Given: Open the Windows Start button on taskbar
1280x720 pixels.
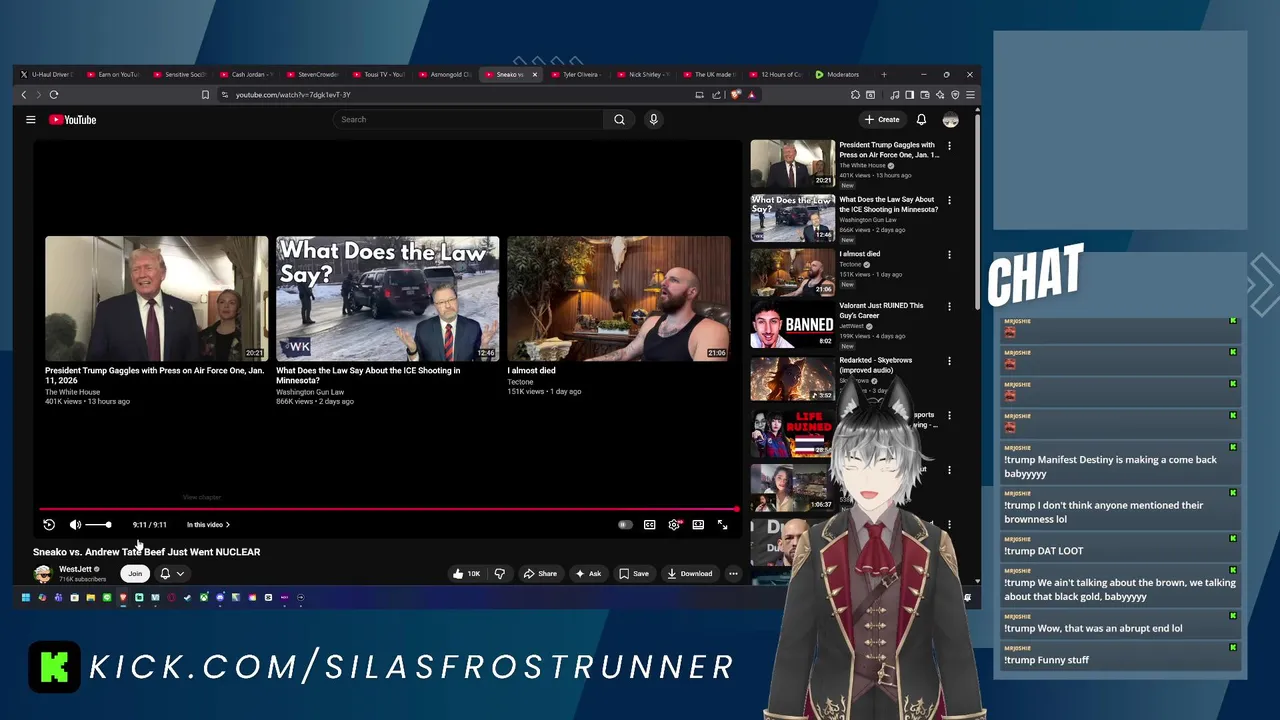Looking at the screenshot, I should (x=25, y=598).
